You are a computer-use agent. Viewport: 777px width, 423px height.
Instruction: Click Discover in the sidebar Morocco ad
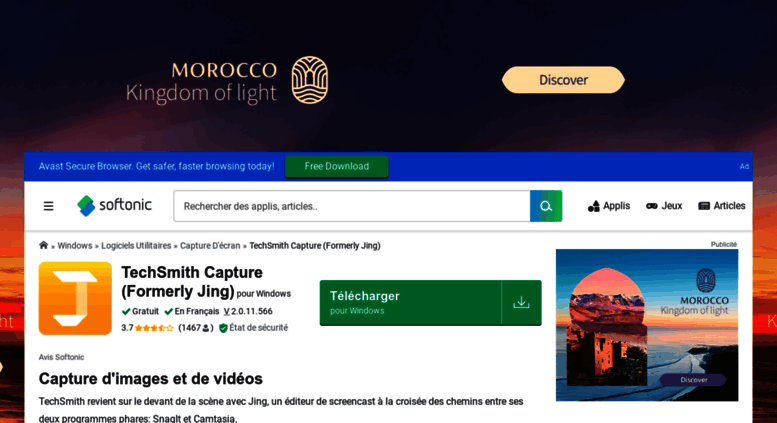pos(693,380)
